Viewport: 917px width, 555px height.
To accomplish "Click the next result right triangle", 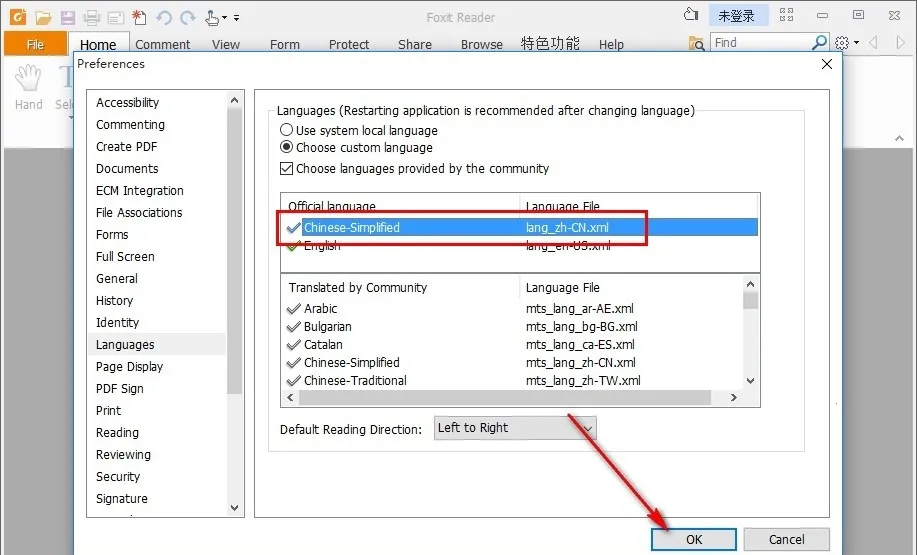I will (x=900, y=43).
